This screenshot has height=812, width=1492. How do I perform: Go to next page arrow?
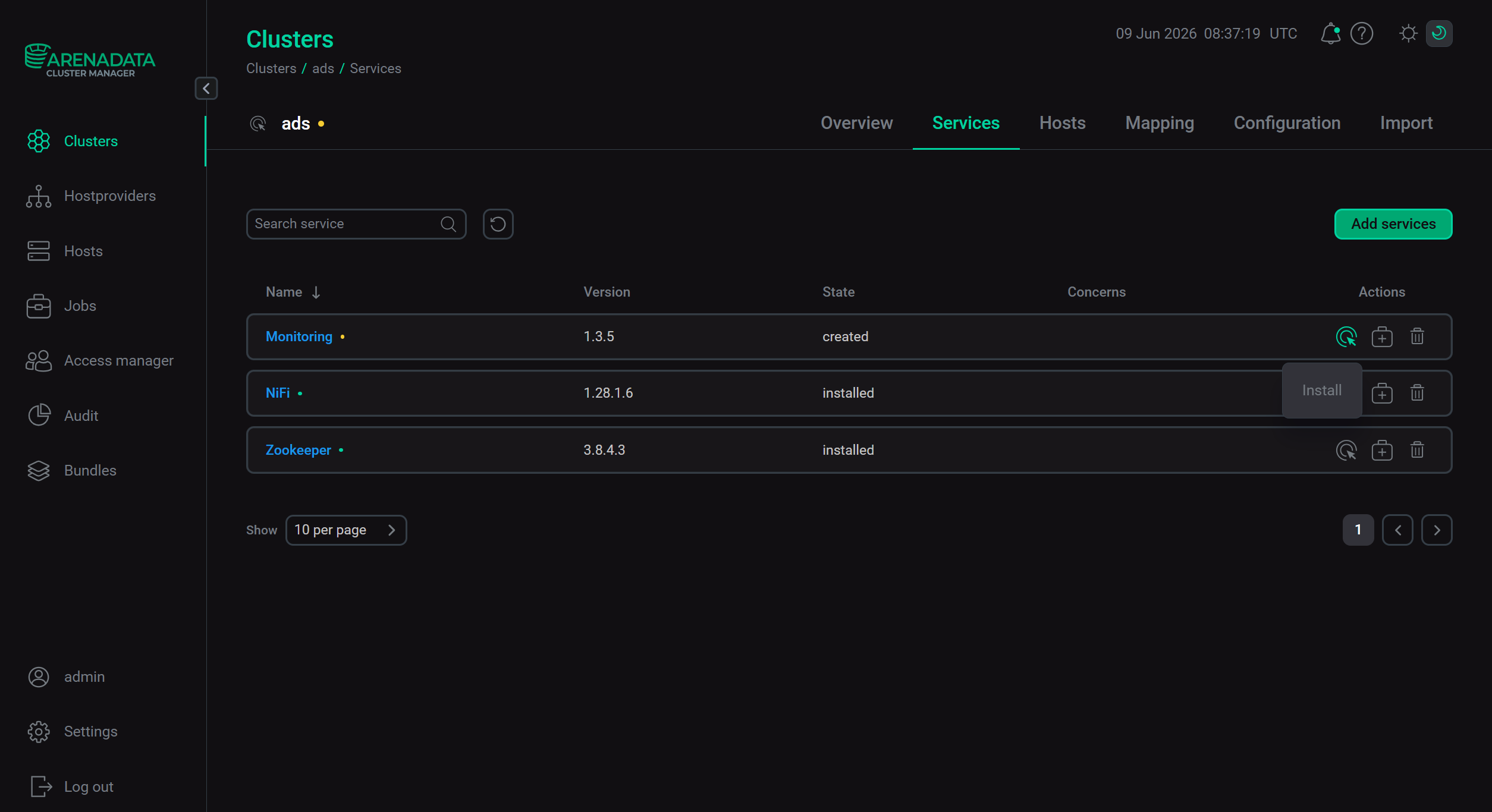[1437, 530]
